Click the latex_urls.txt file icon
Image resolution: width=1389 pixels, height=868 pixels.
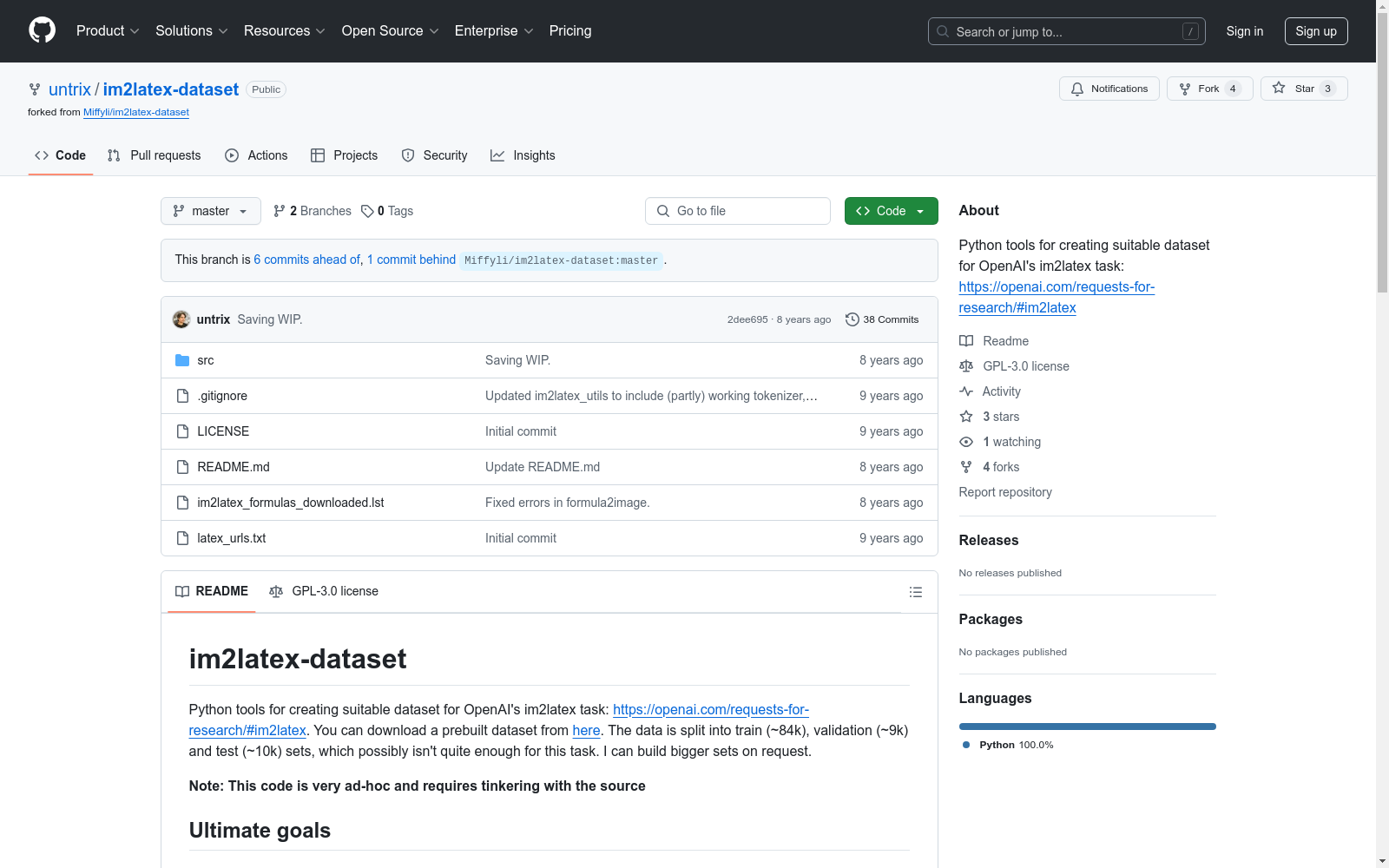point(182,538)
